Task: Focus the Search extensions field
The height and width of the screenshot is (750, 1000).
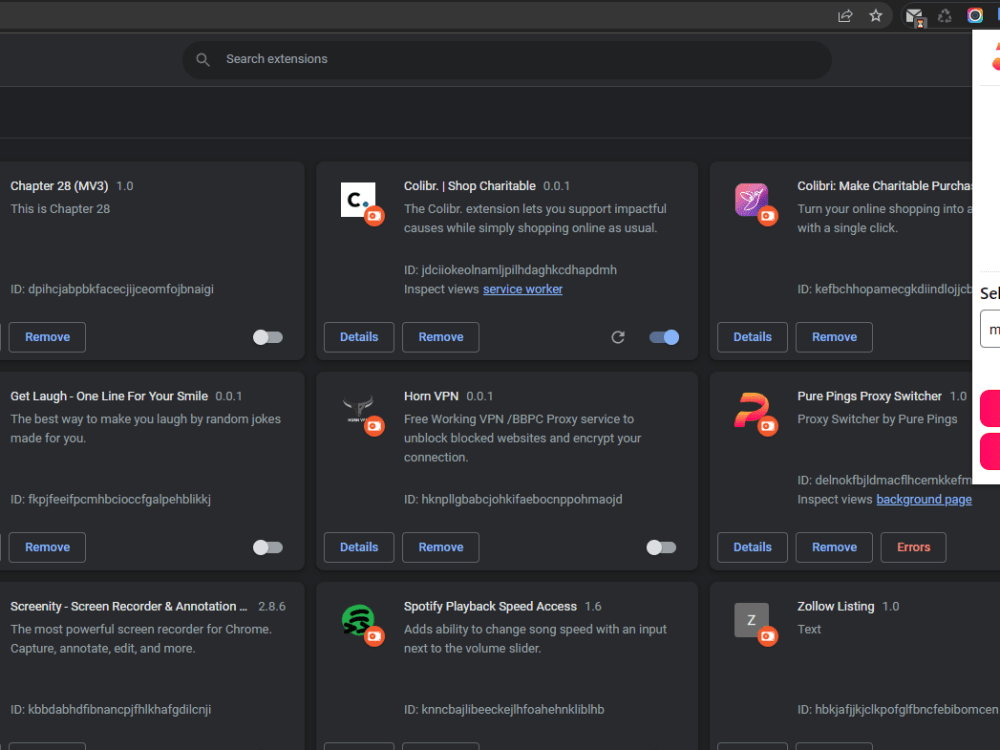Action: click(507, 60)
